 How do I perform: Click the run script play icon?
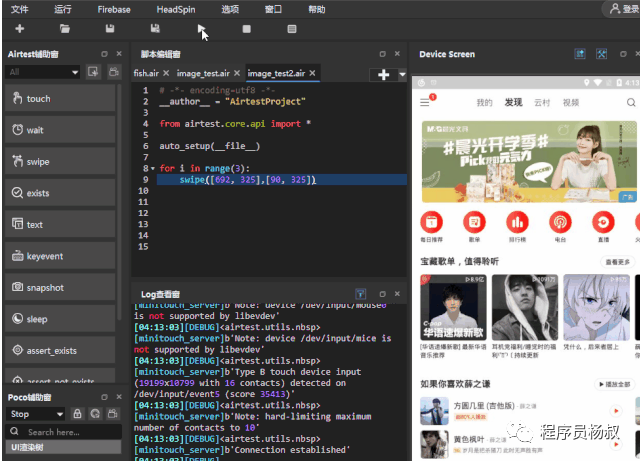pyautogui.click(x=201, y=30)
